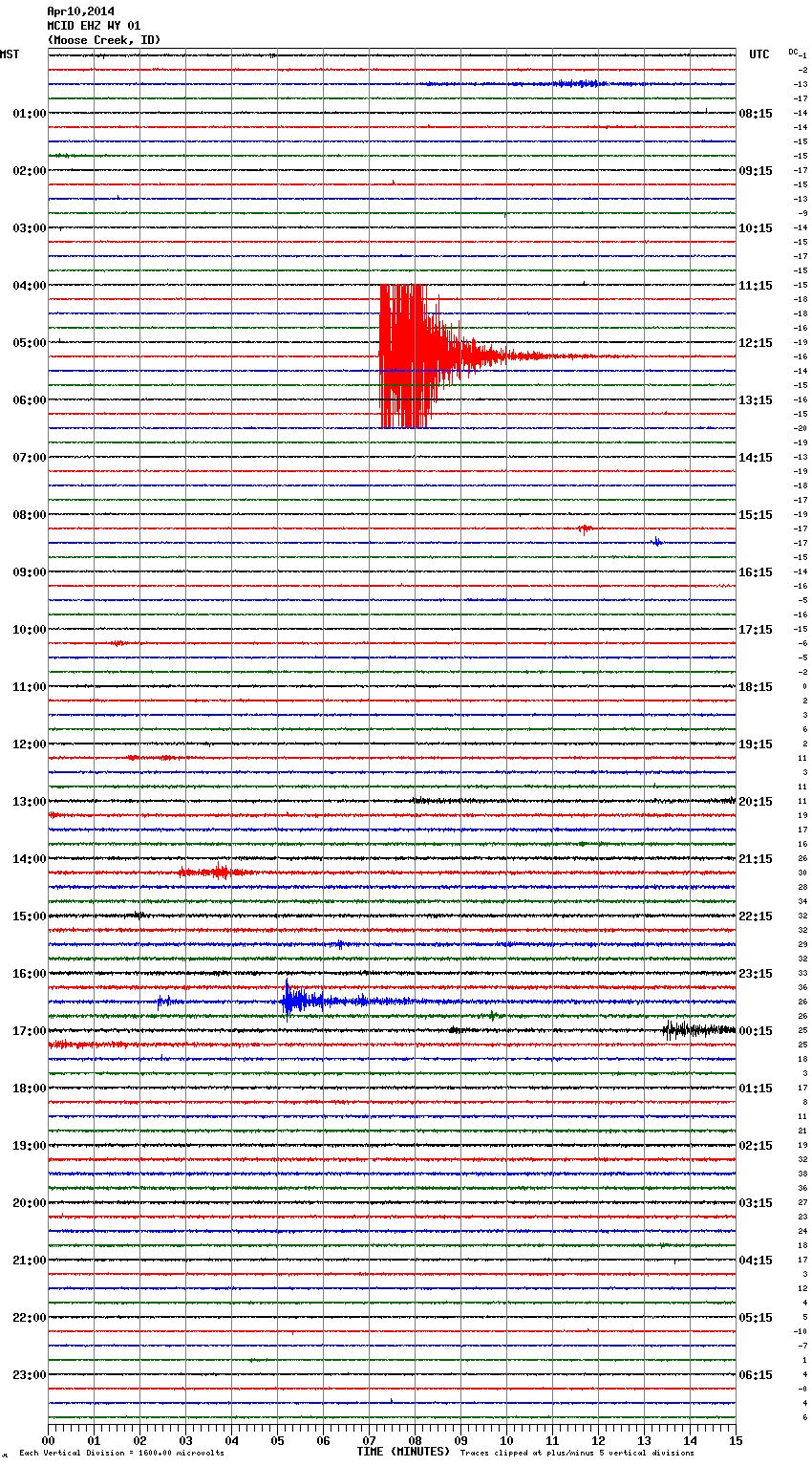Click the 15 tick on the minutes axis
Screen dimensions: 812x1466
(x=735, y=1440)
